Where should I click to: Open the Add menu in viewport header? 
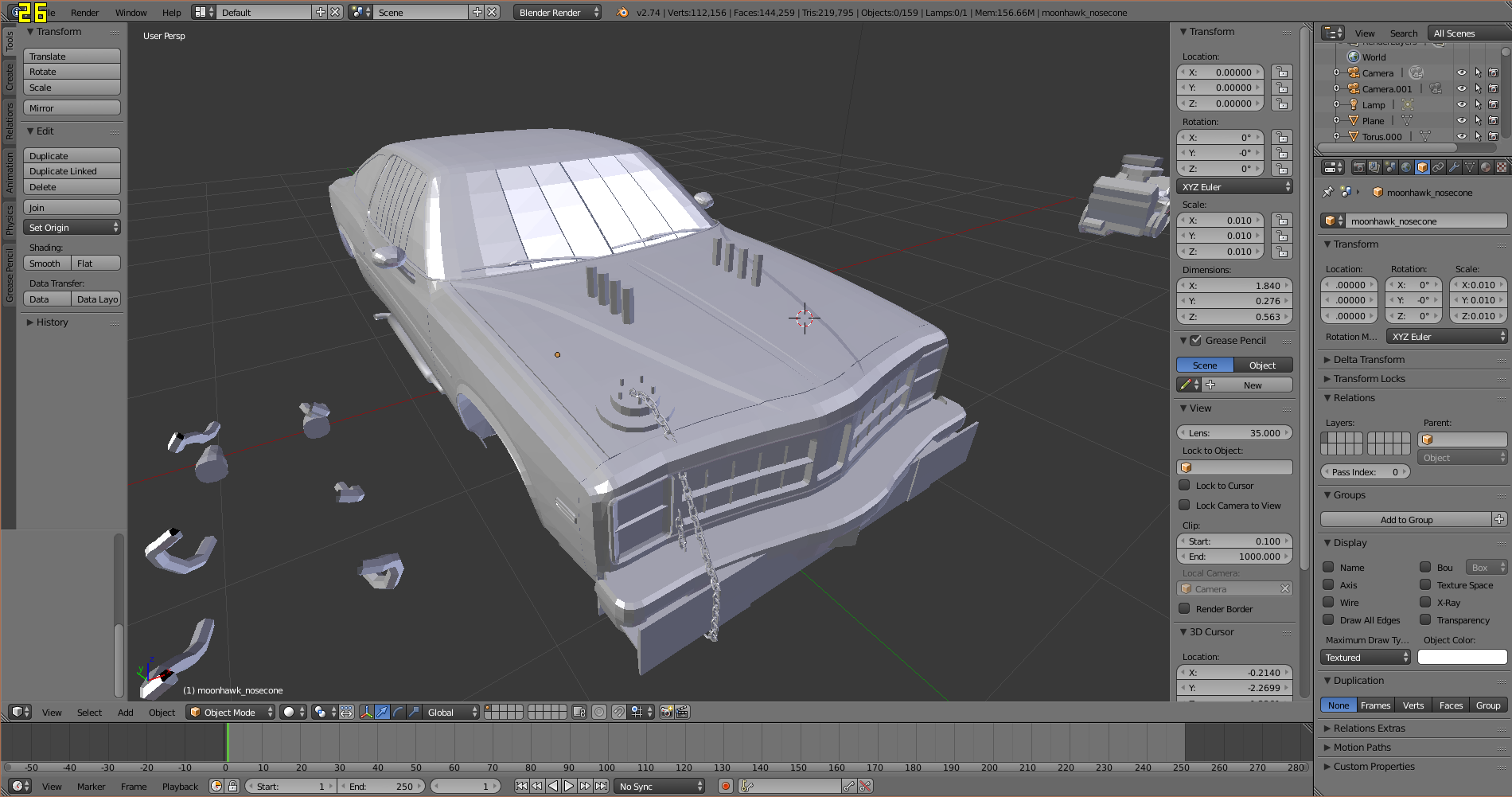(x=125, y=713)
